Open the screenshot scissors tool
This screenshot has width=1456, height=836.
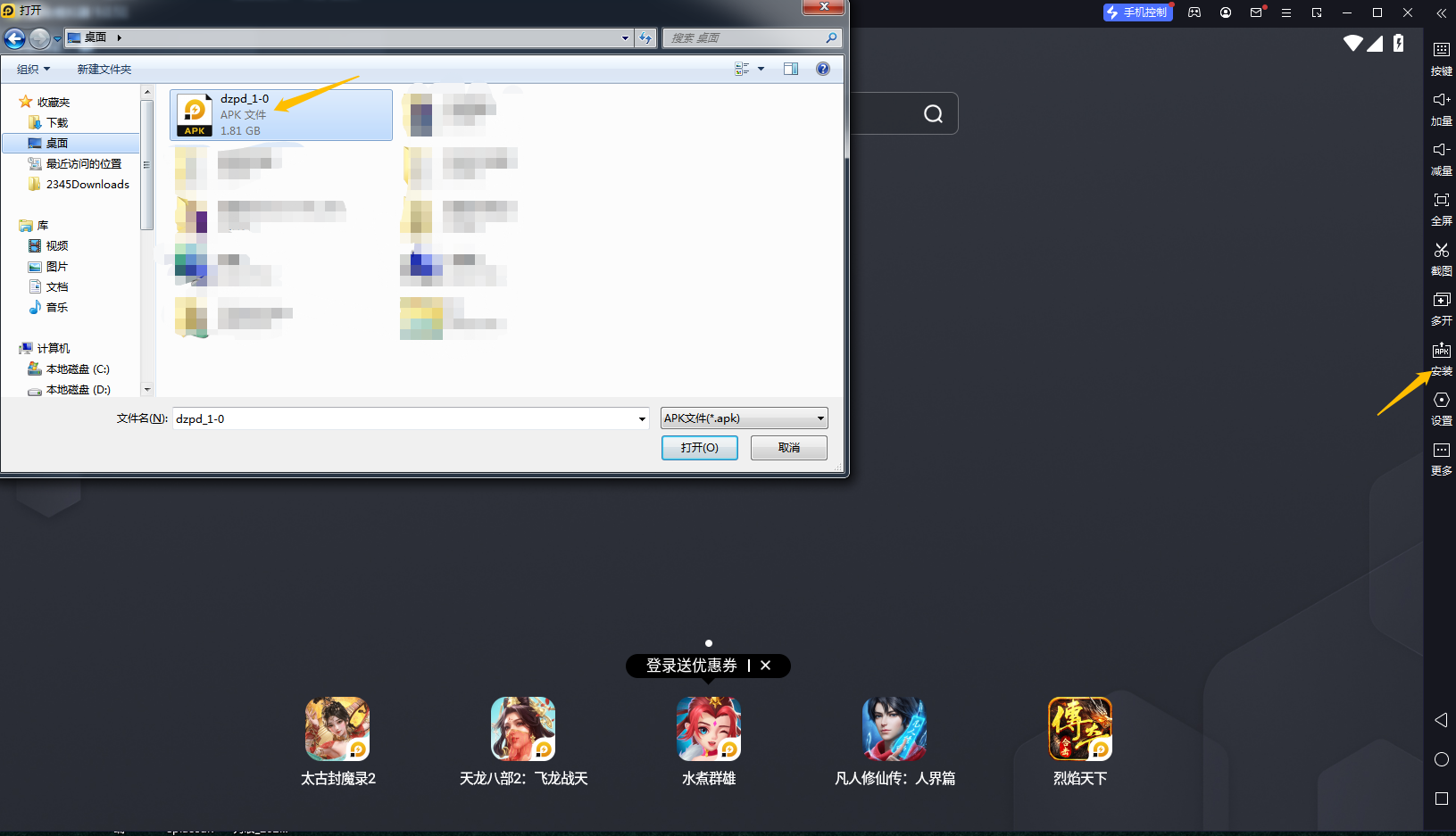point(1441,251)
